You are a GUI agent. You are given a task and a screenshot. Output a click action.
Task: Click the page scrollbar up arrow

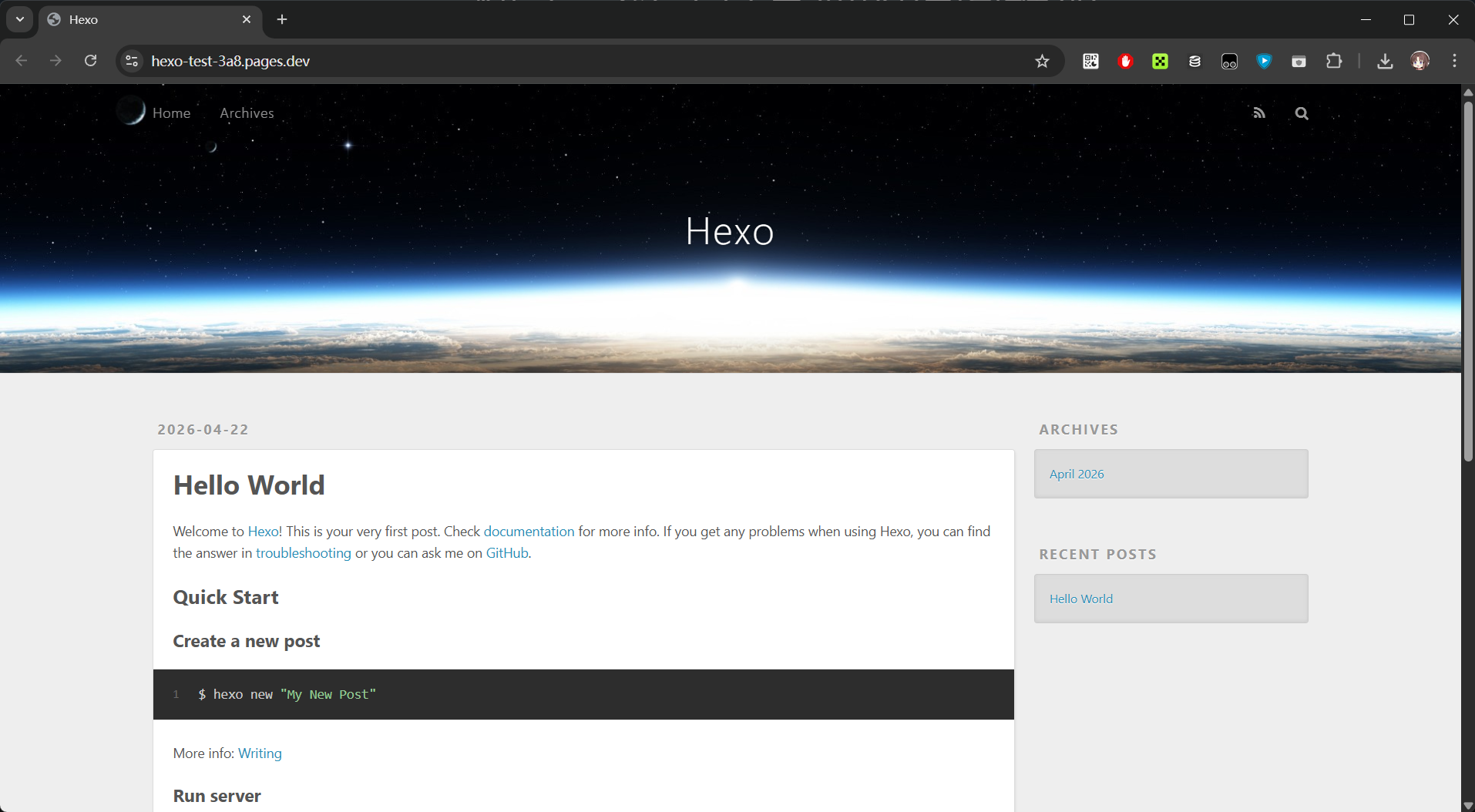[x=1468, y=92]
